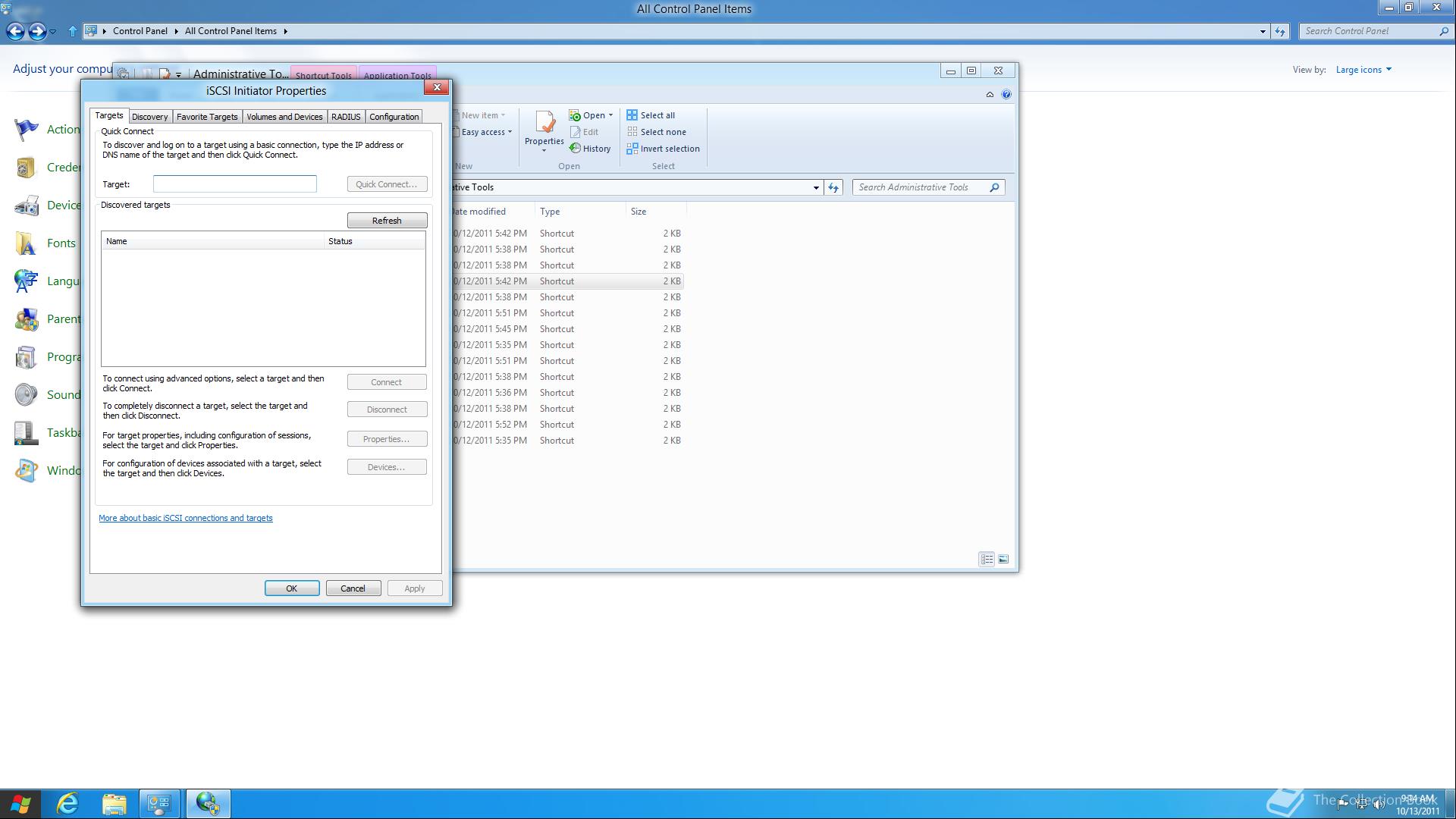Switch to the Configuration tab
Viewport: 1456px width, 819px height.
point(394,117)
